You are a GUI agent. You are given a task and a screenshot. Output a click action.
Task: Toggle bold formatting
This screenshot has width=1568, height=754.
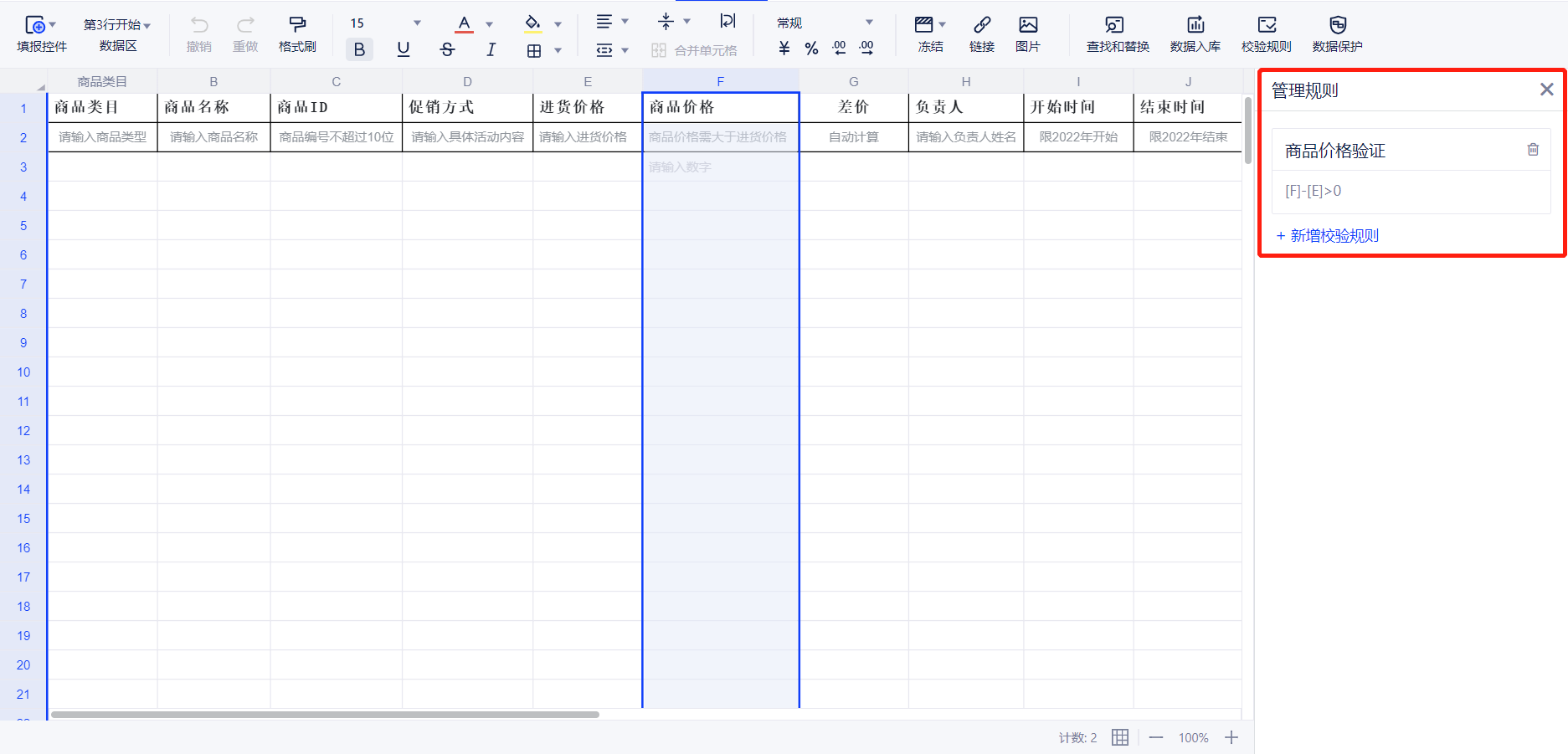359,49
